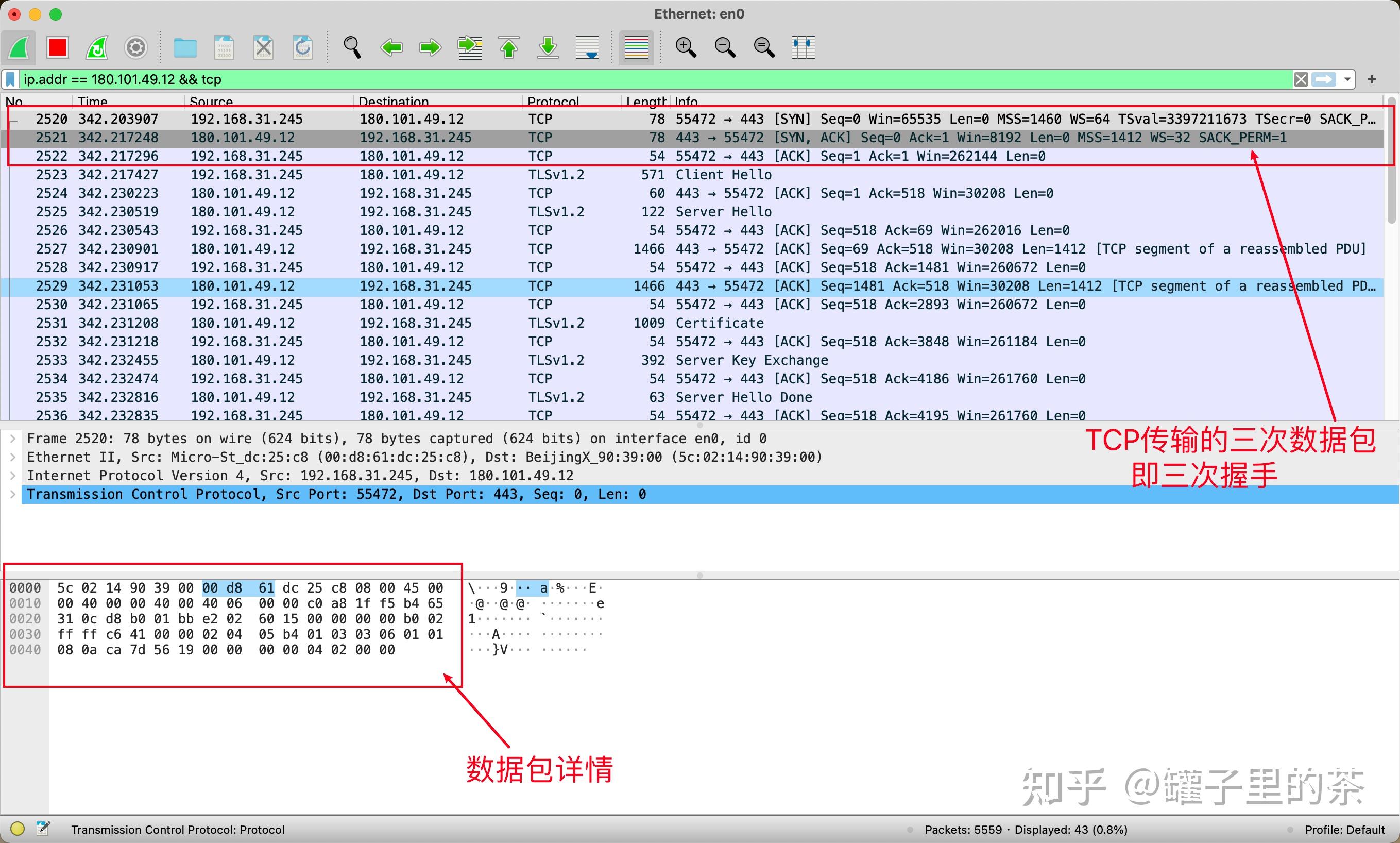The width and height of the screenshot is (1400, 843).
Task: Jump to the last packet
Action: click(548, 47)
